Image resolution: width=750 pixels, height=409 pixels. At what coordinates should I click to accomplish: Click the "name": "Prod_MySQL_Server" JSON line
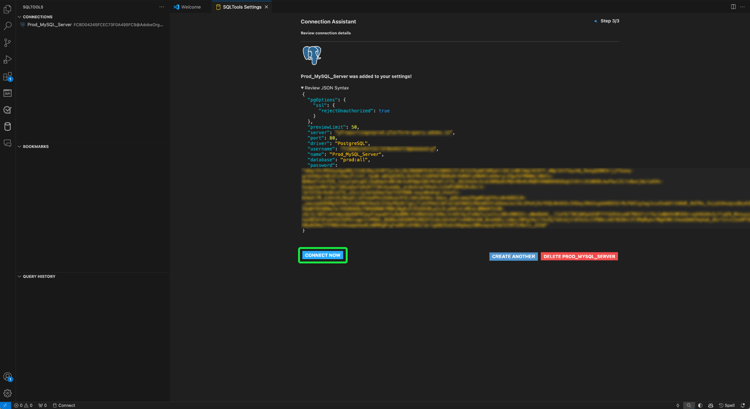tap(345, 155)
